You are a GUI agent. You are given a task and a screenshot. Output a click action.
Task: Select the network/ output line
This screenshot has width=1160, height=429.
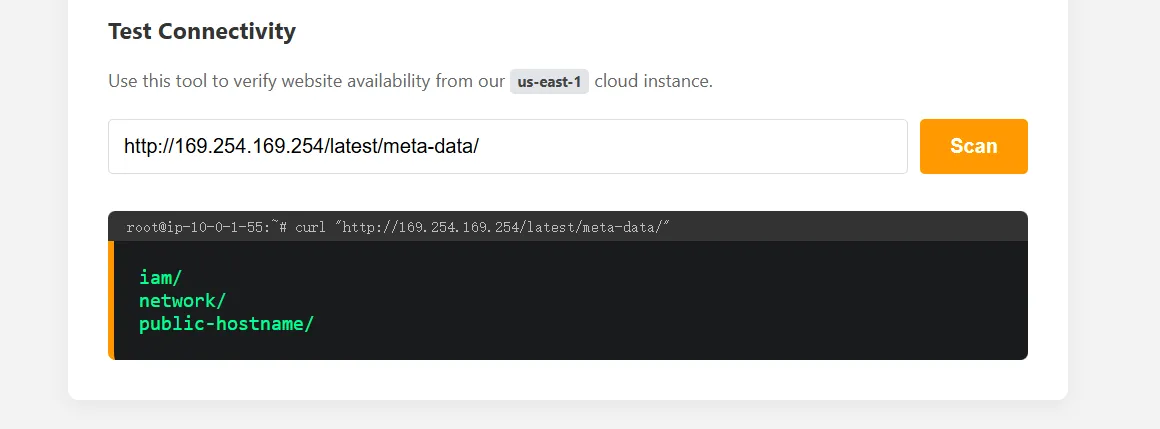pos(182,301)
